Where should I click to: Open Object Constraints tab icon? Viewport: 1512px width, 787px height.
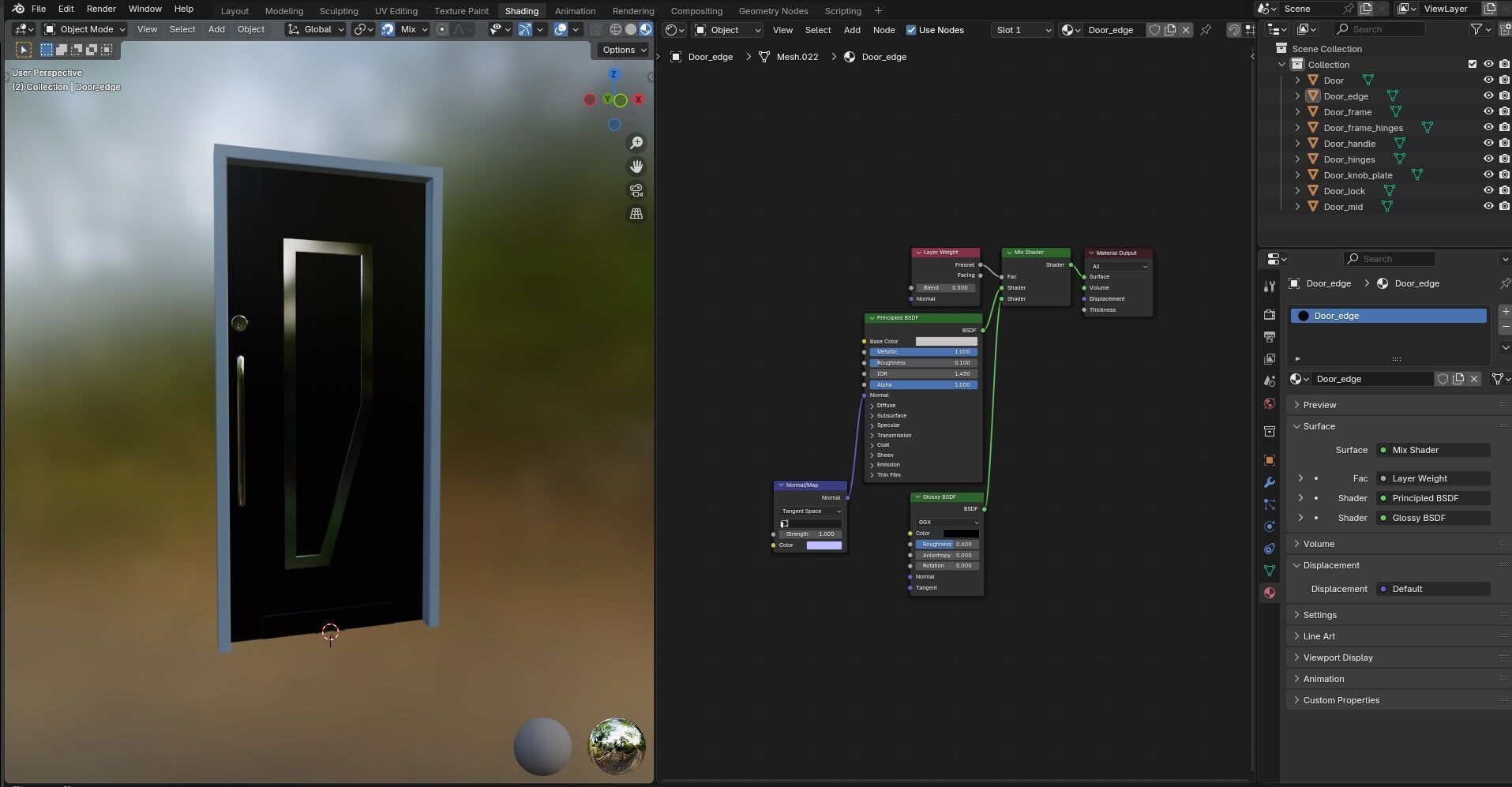click(1270, 549)
